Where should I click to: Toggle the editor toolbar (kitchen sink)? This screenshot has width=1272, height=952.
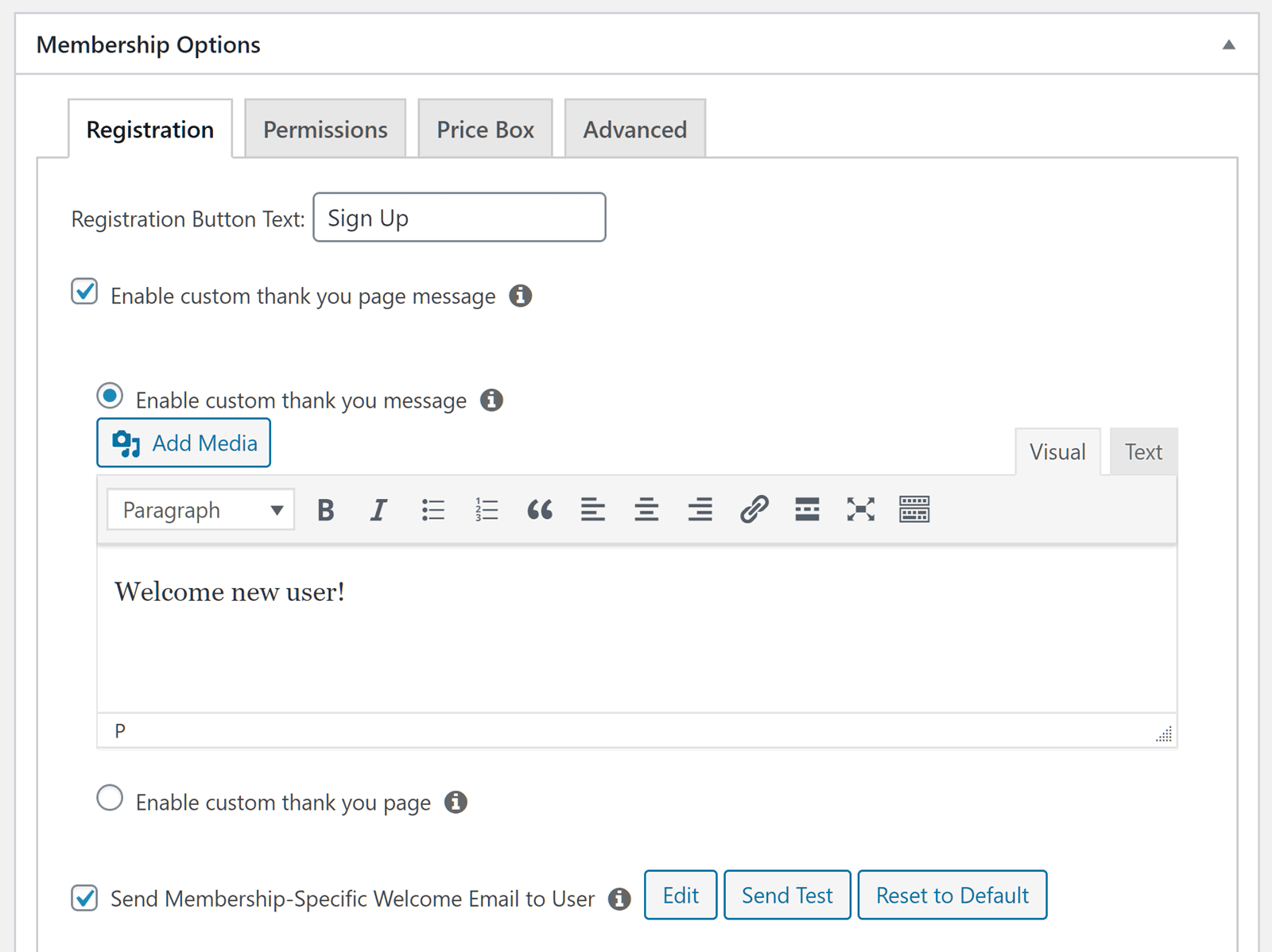click(914, 509)
